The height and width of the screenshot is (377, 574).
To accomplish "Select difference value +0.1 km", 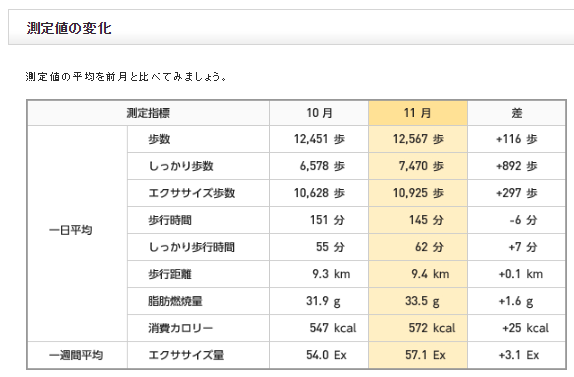I will 521,274.
